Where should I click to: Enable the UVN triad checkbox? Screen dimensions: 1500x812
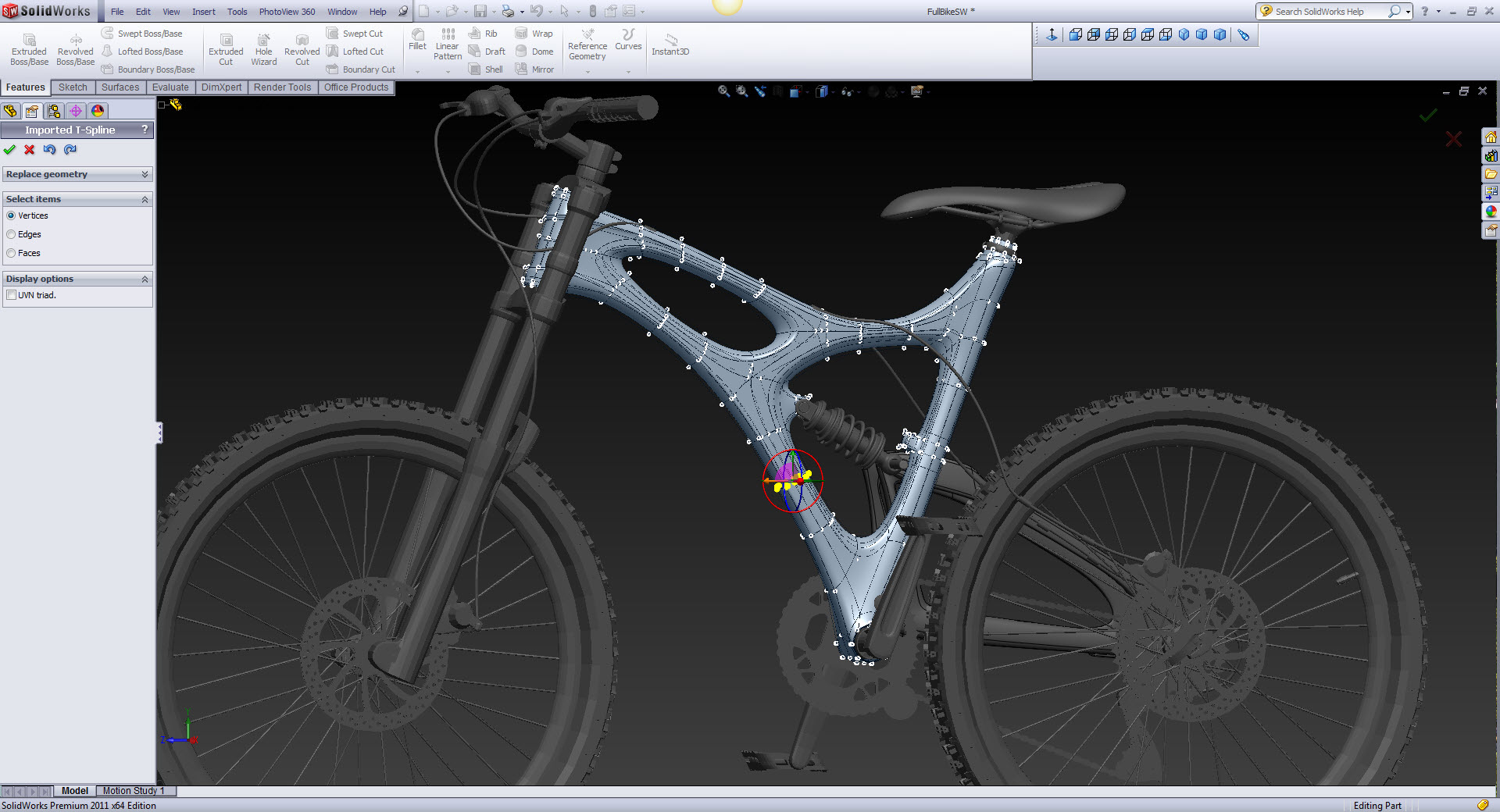(11, 295)
